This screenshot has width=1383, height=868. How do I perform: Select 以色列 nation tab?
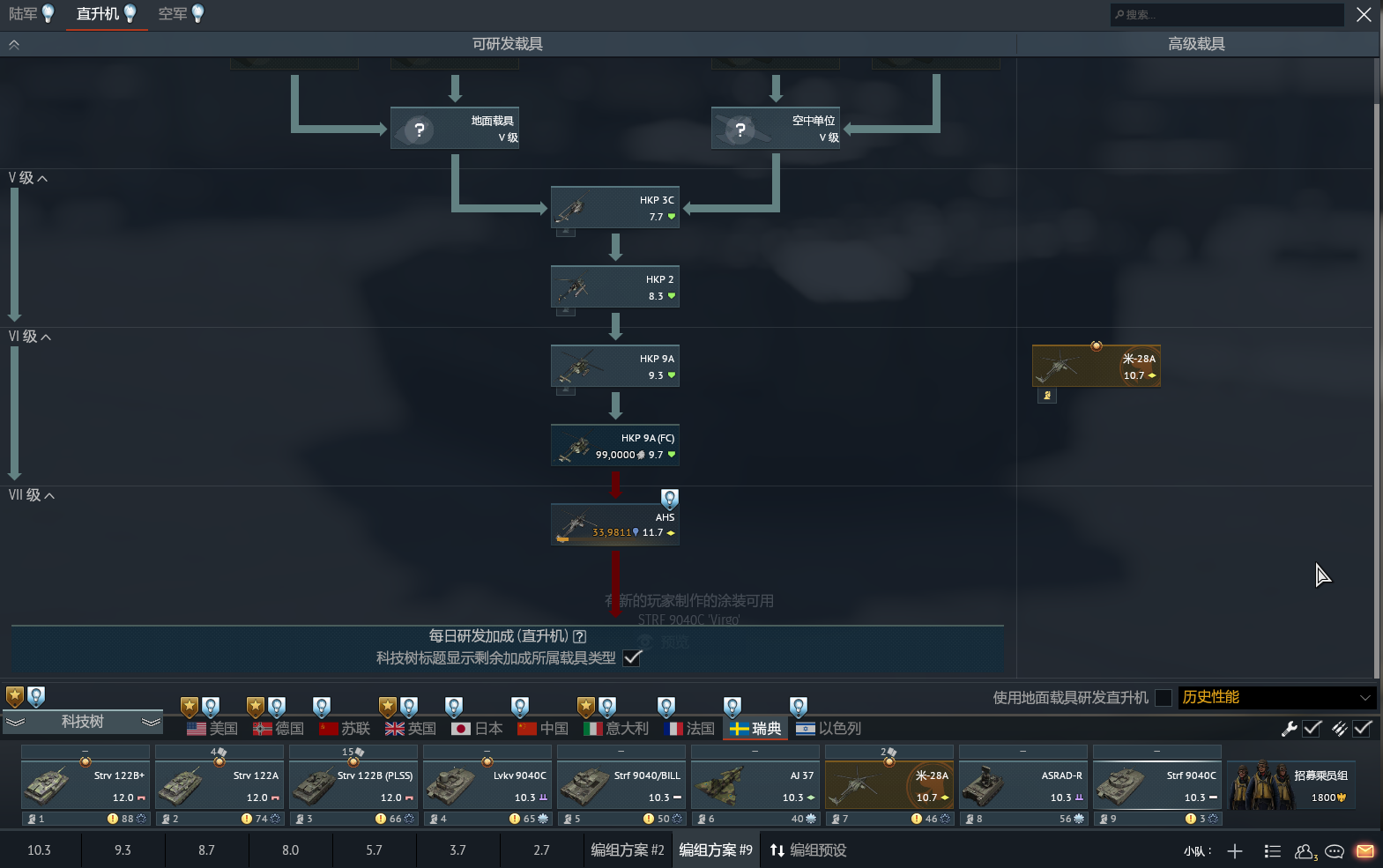coord(829,729)
